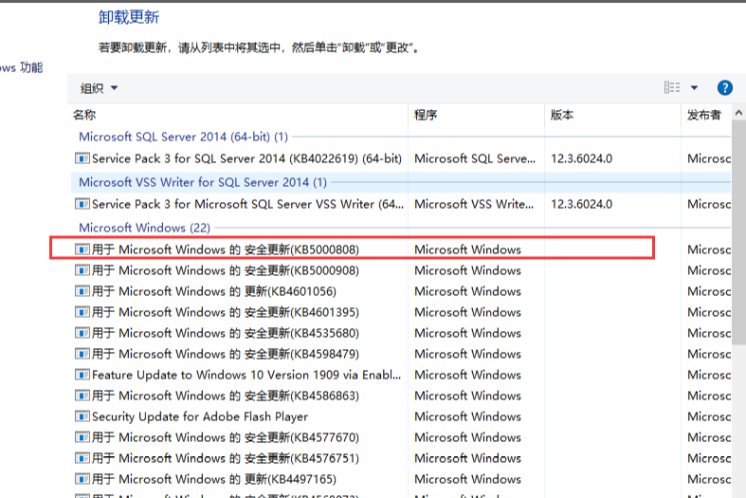Select the security update KB4576751 entry
This screenshot has width=746, height=498.
[x=225, y=458]
